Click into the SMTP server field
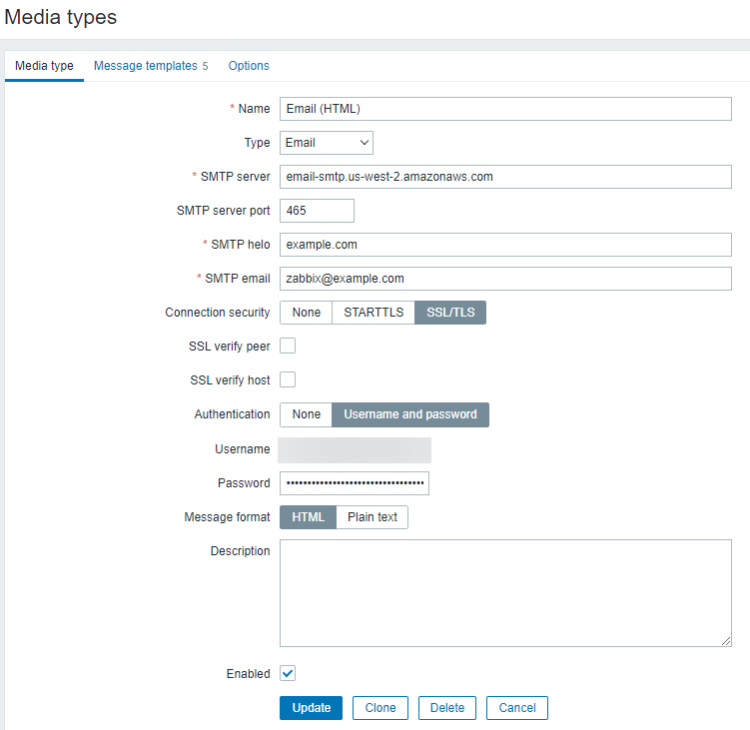Image resolution: width=750 pixels, height=730 pixels. coord(505,177)
